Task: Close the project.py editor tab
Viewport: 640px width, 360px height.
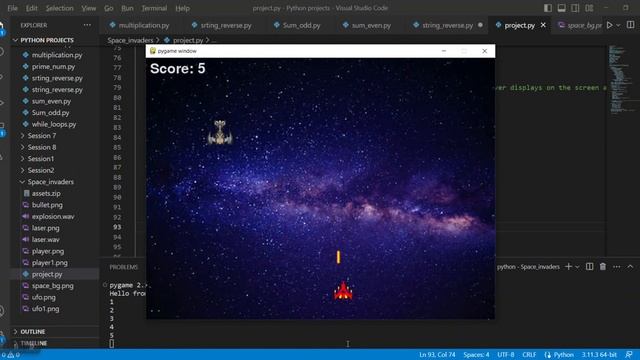Action: click(543, 25)
